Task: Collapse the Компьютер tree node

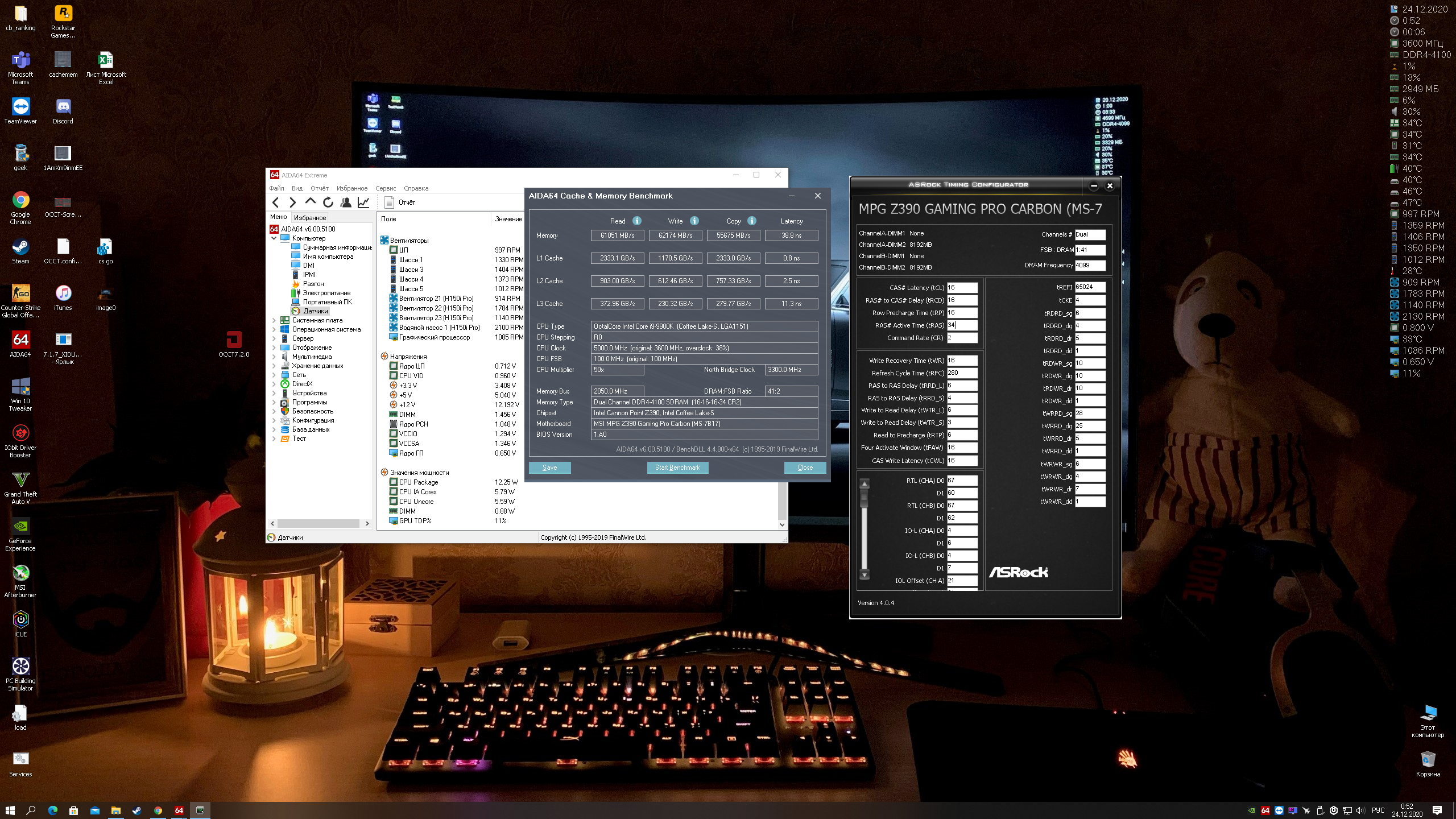Action: tap(274, 238)
